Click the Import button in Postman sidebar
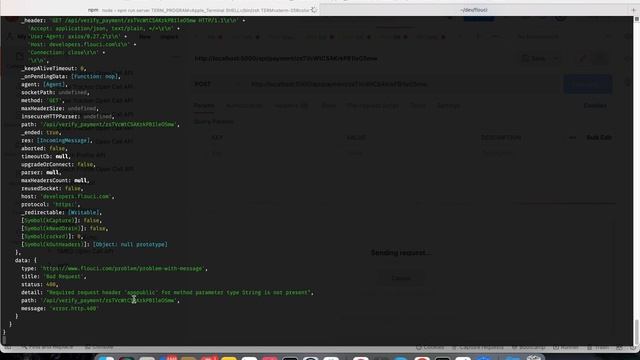 coord(169,37)
